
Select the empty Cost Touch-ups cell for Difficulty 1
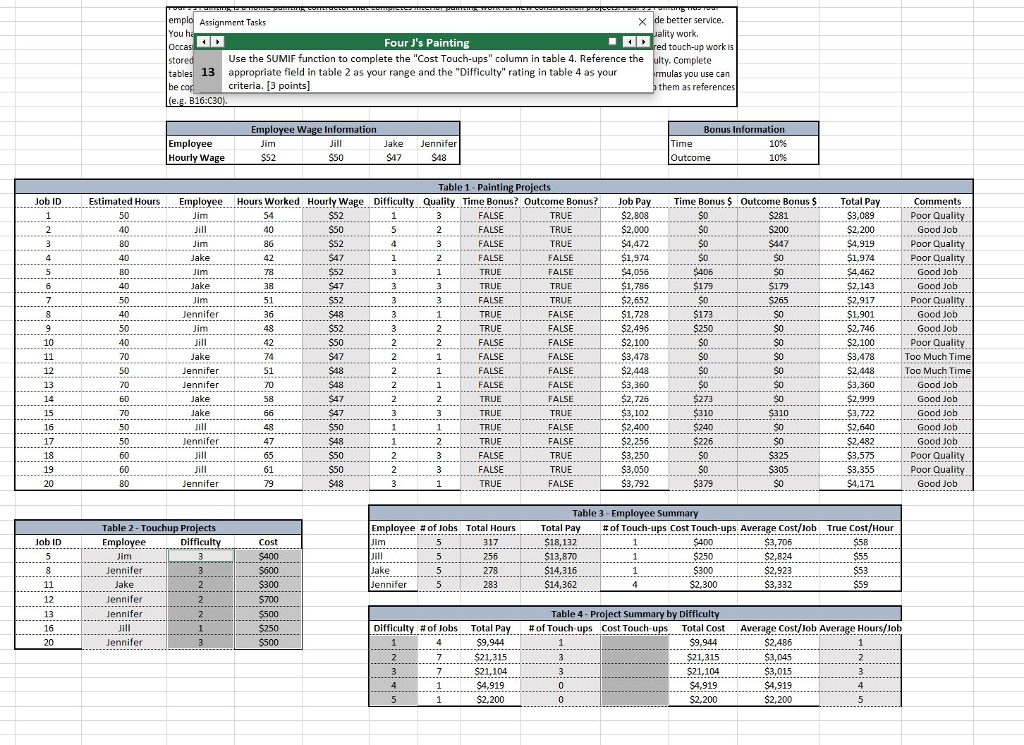pyautogui.click(x=635, y=642)
